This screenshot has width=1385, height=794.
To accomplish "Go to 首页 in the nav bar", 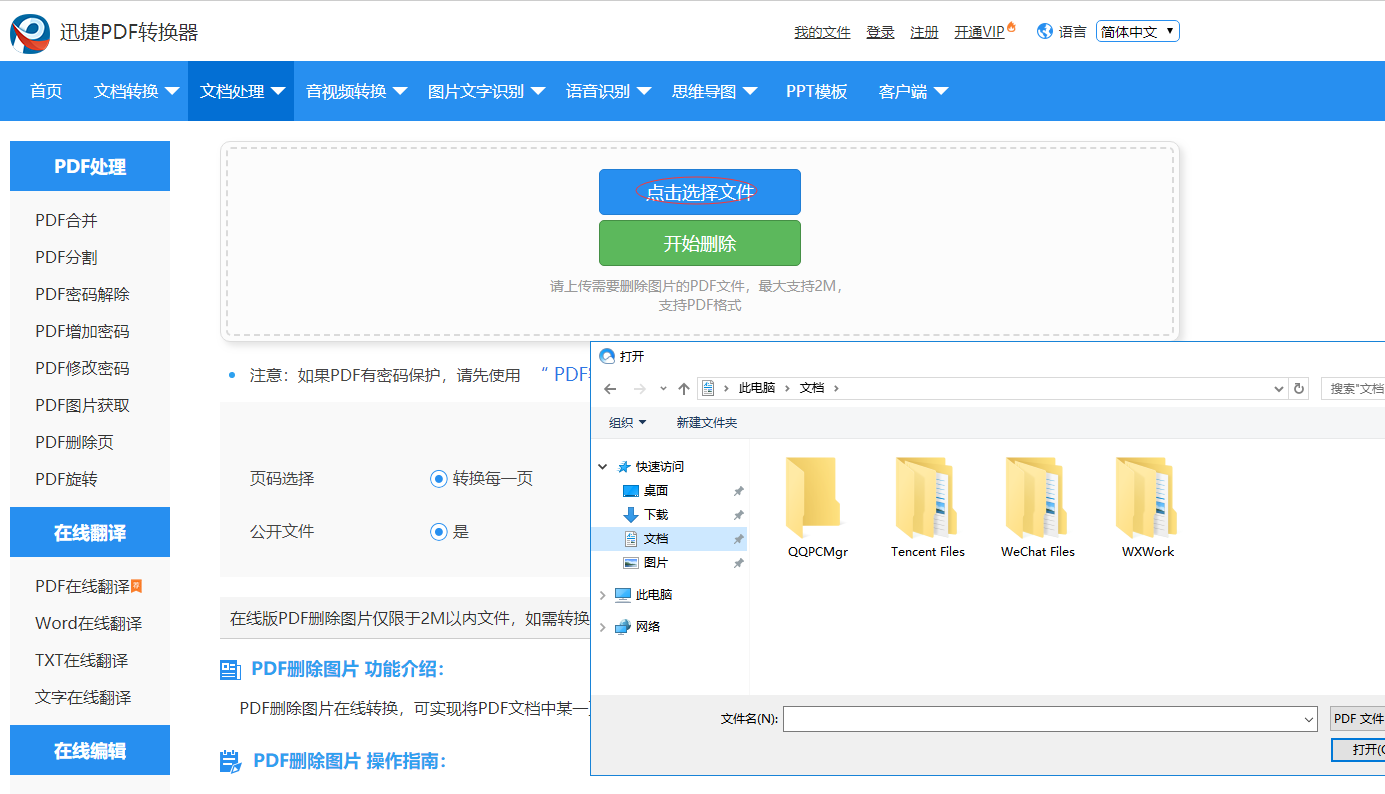I will 46,91.
